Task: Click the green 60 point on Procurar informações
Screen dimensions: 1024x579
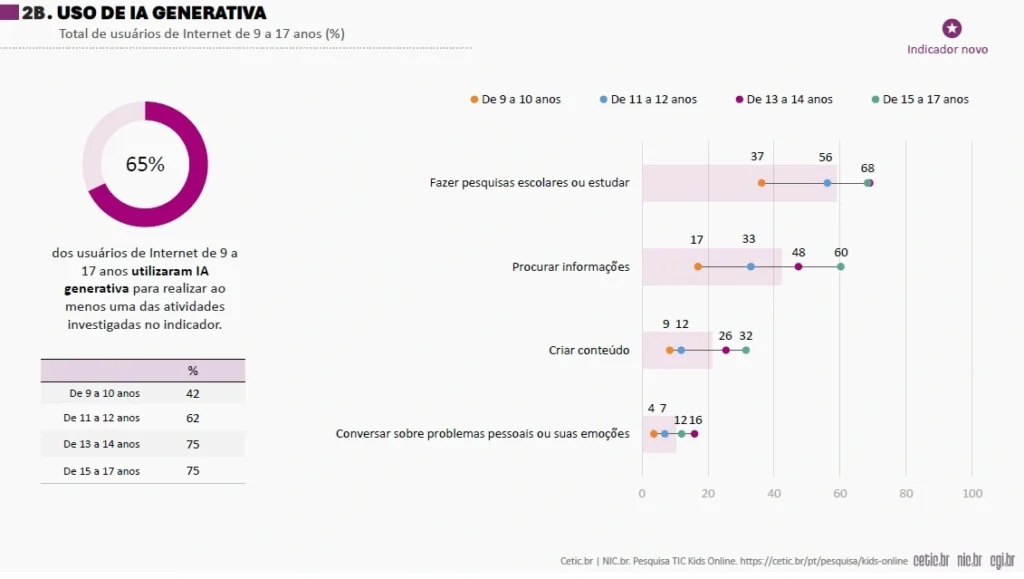Action: [x=840, y=267]
